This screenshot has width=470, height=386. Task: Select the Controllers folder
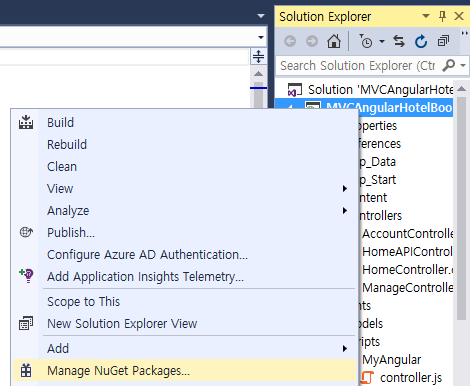point(380,216)
